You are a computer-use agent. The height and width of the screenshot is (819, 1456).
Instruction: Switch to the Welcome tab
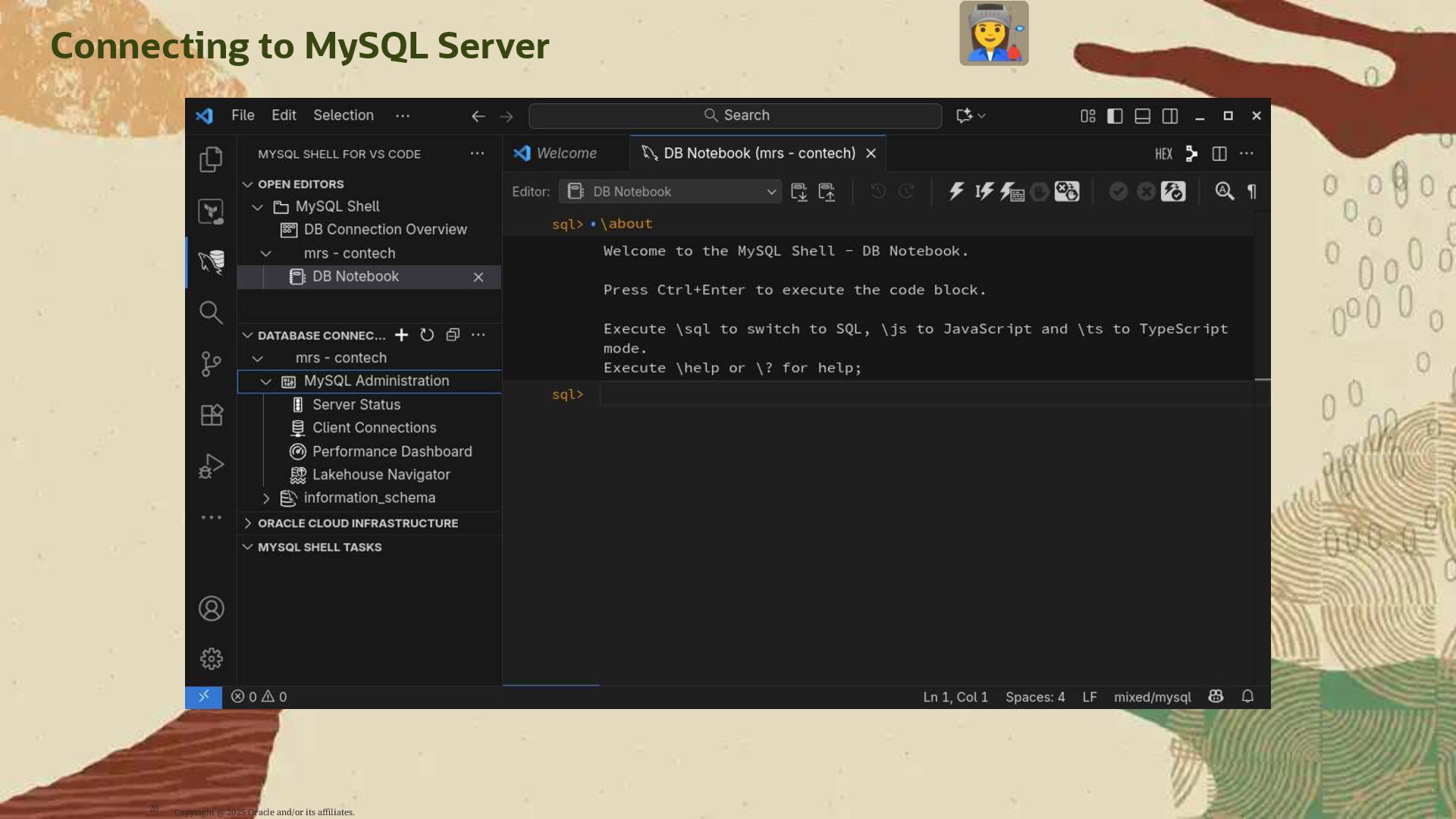[x=566, y=153]
